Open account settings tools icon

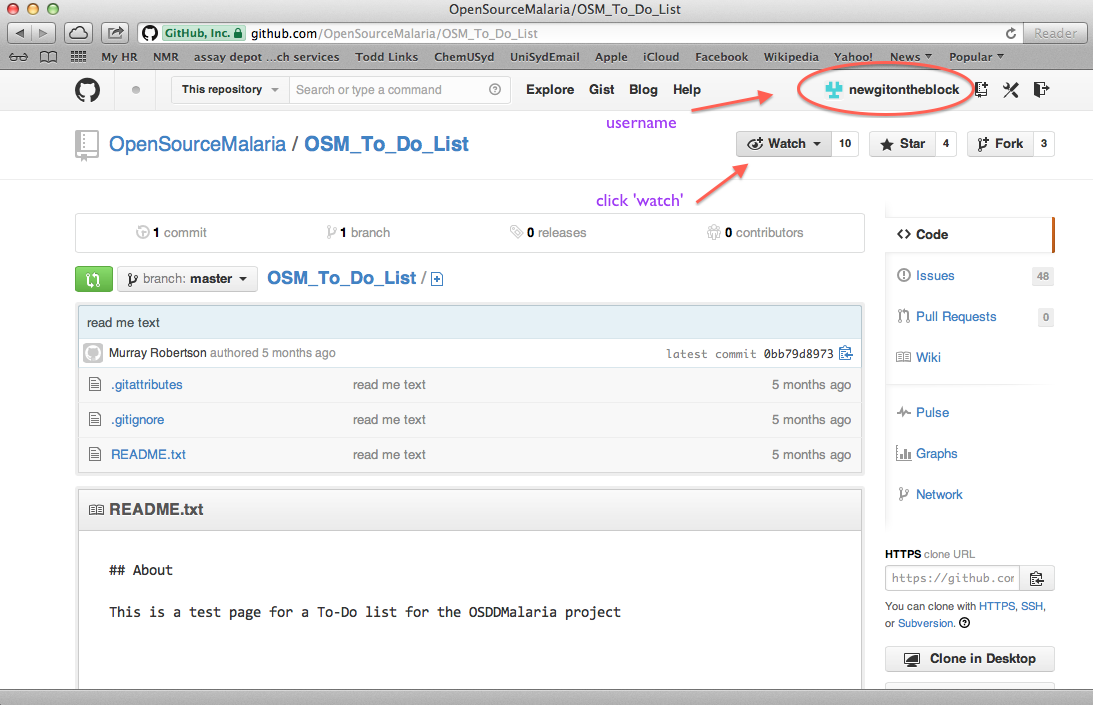point(1011,89)
